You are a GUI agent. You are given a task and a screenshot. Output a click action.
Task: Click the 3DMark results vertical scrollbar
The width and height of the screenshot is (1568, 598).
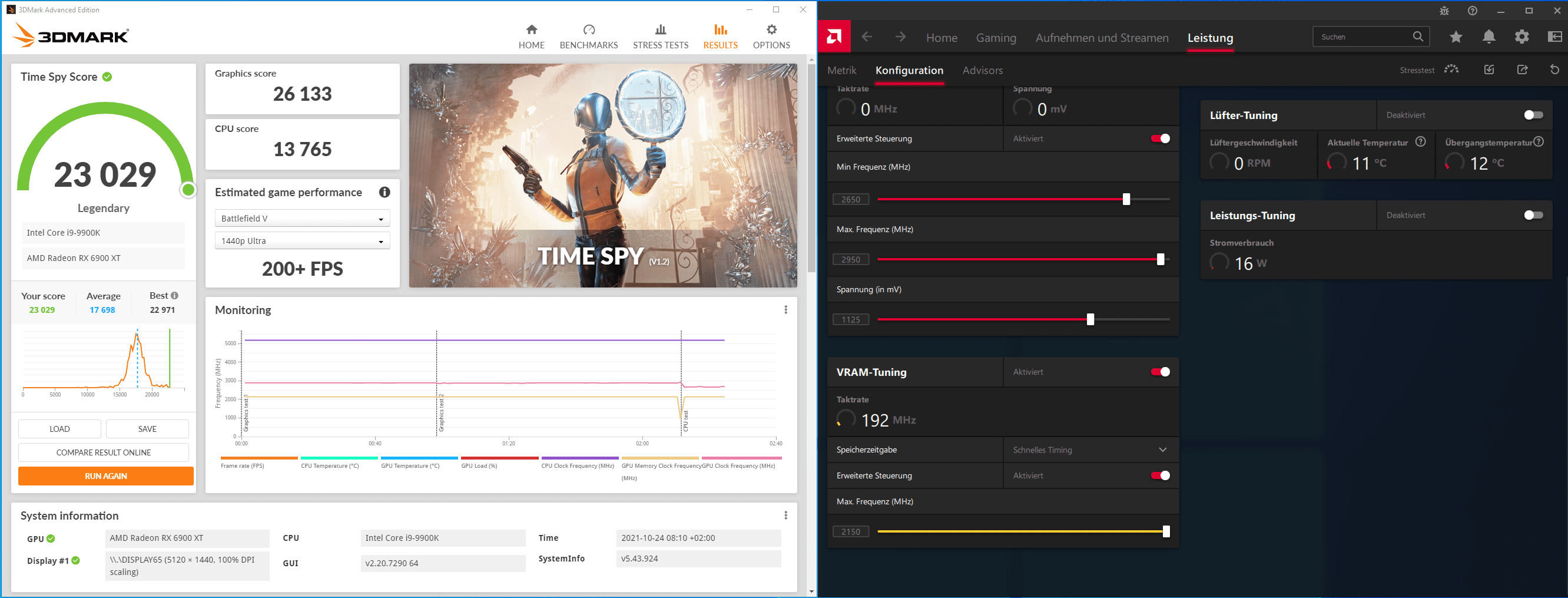(811, 167)
